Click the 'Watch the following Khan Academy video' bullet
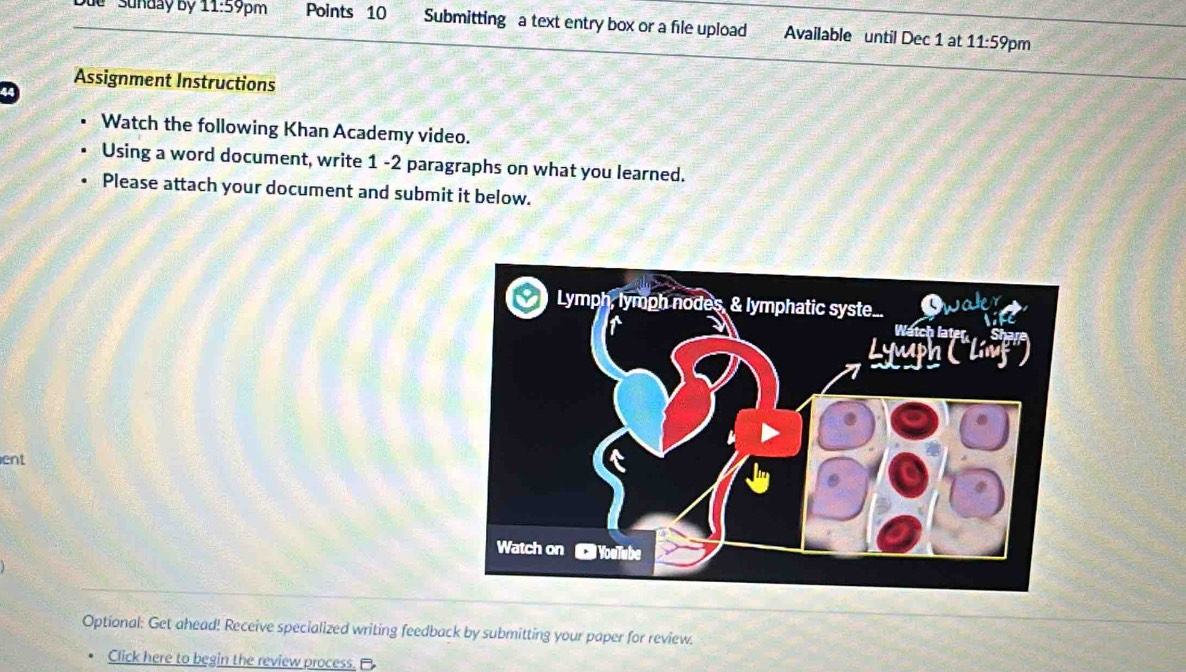 [x=286, y=129]
